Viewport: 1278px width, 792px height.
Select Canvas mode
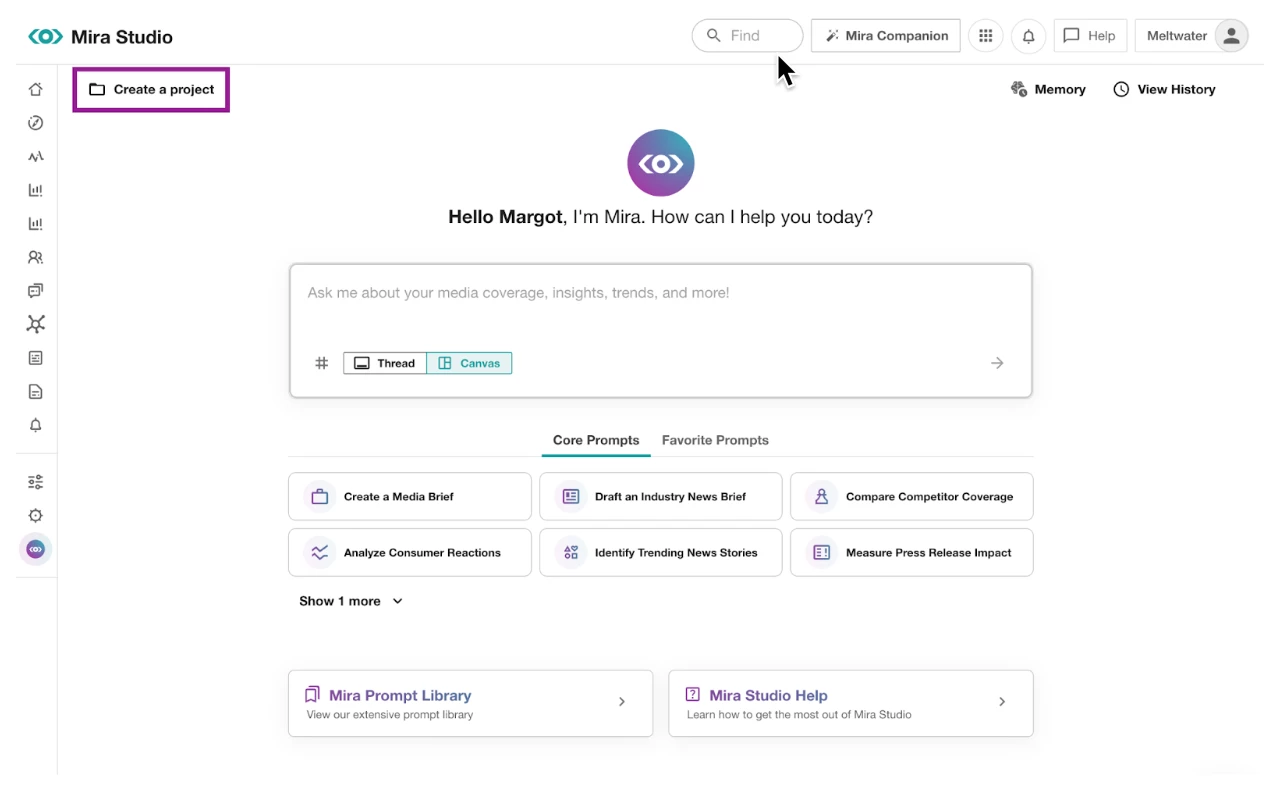[x=469, y=363]
